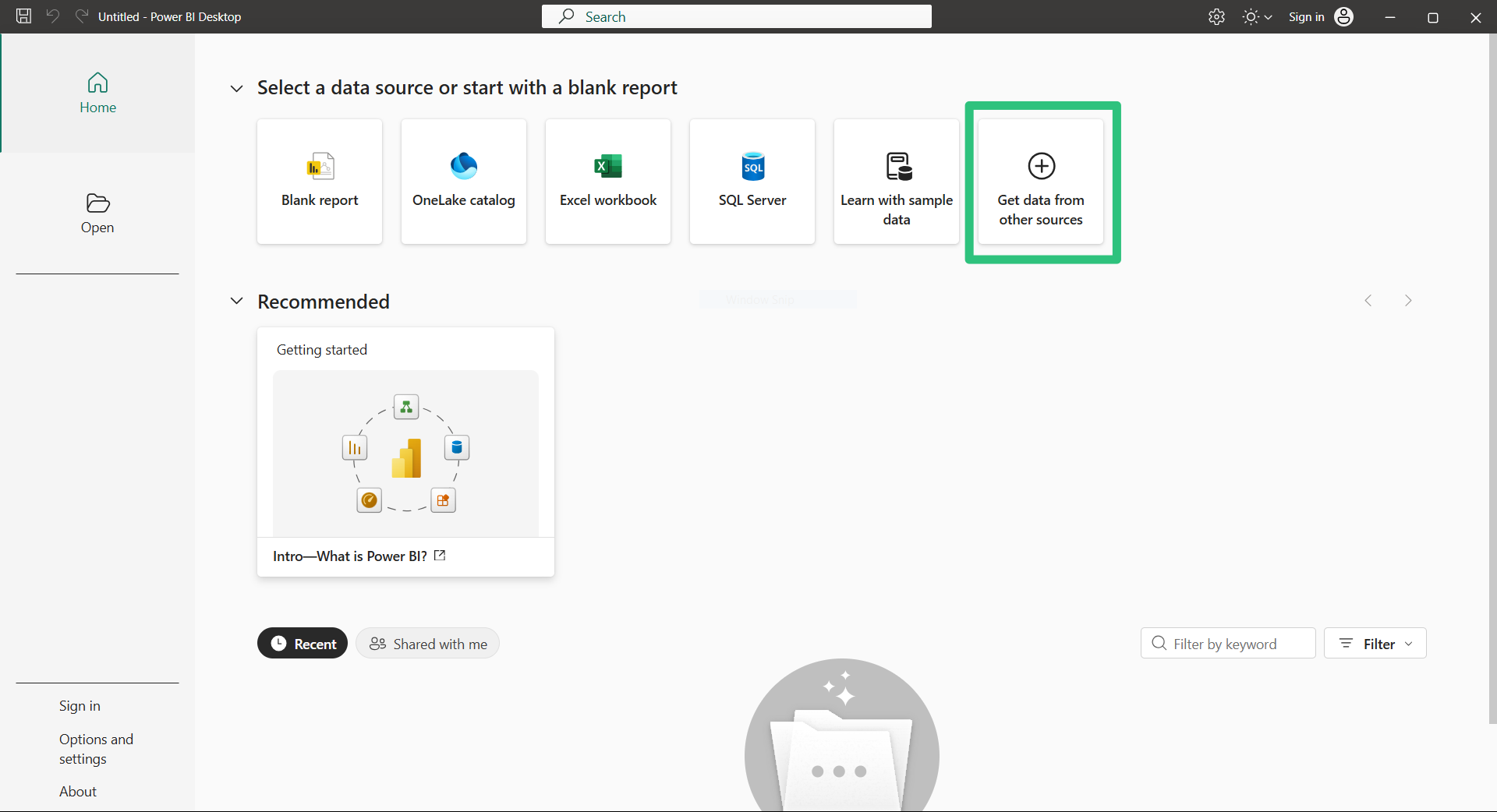
Task: Click the vertical scrollbar on right
Action: (x=1492, y=378)
